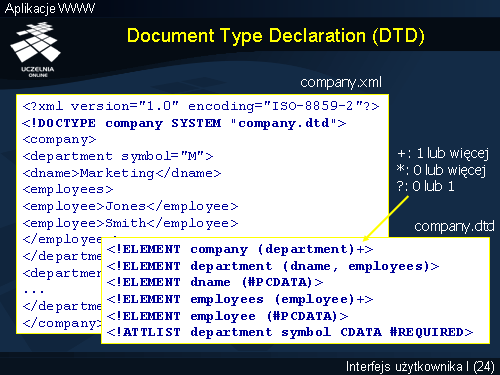The image size is (500, 375).
Task: Click the closing </company> tag line
Action: (x=62, y=323)
